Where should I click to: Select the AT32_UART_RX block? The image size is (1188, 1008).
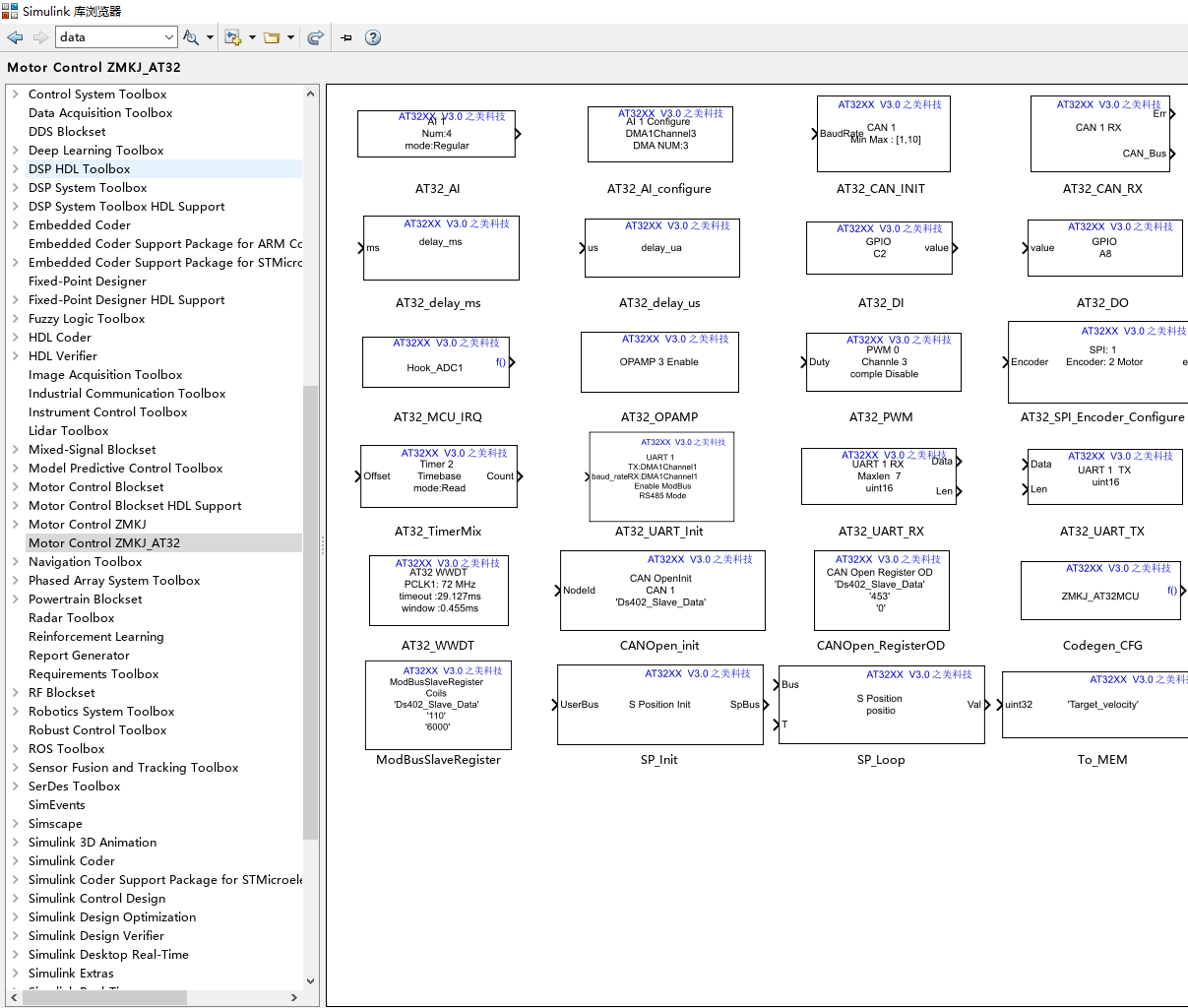[x=881, y=476]
